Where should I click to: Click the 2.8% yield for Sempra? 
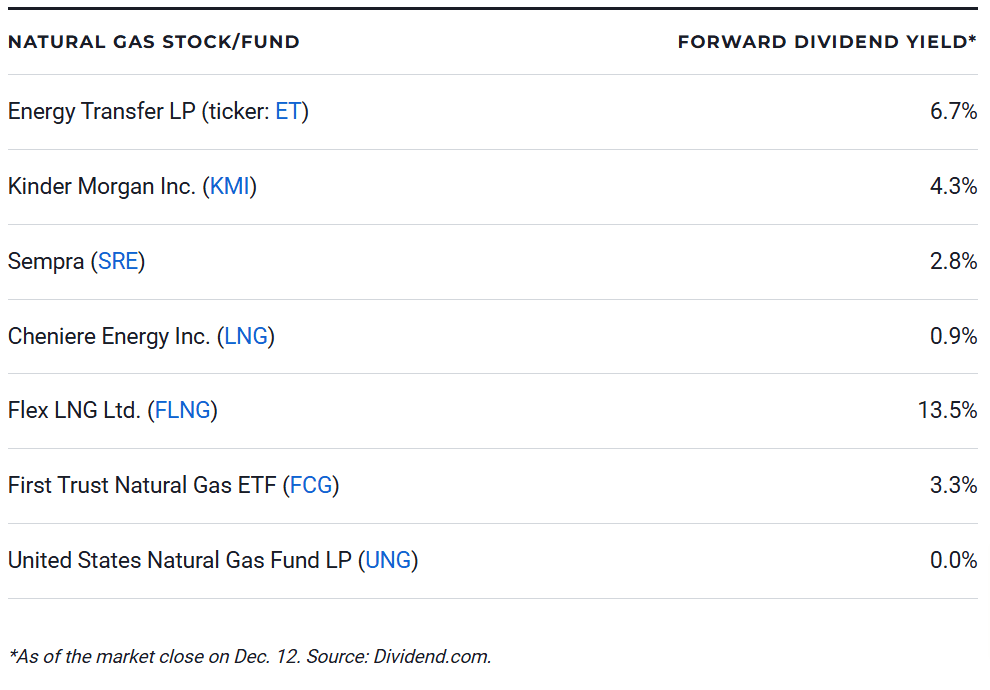[953, 262]
